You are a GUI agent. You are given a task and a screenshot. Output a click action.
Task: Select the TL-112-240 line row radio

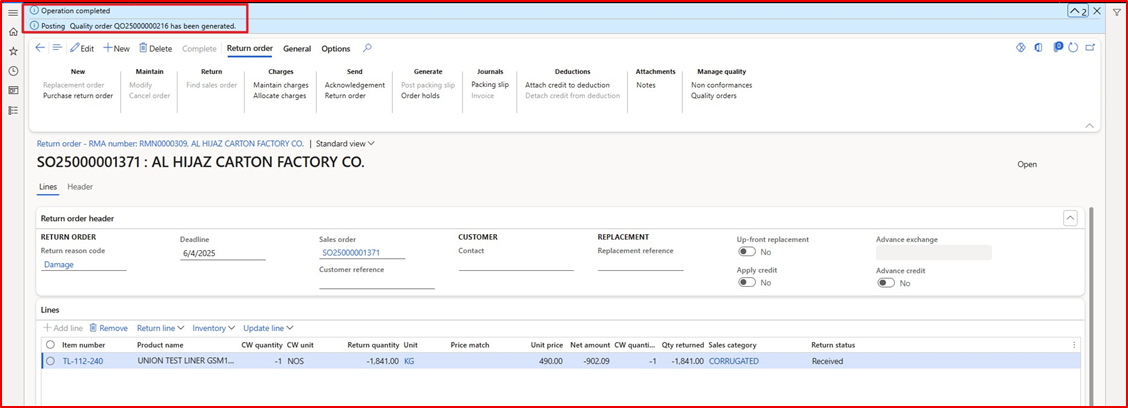tap(50, 361)
